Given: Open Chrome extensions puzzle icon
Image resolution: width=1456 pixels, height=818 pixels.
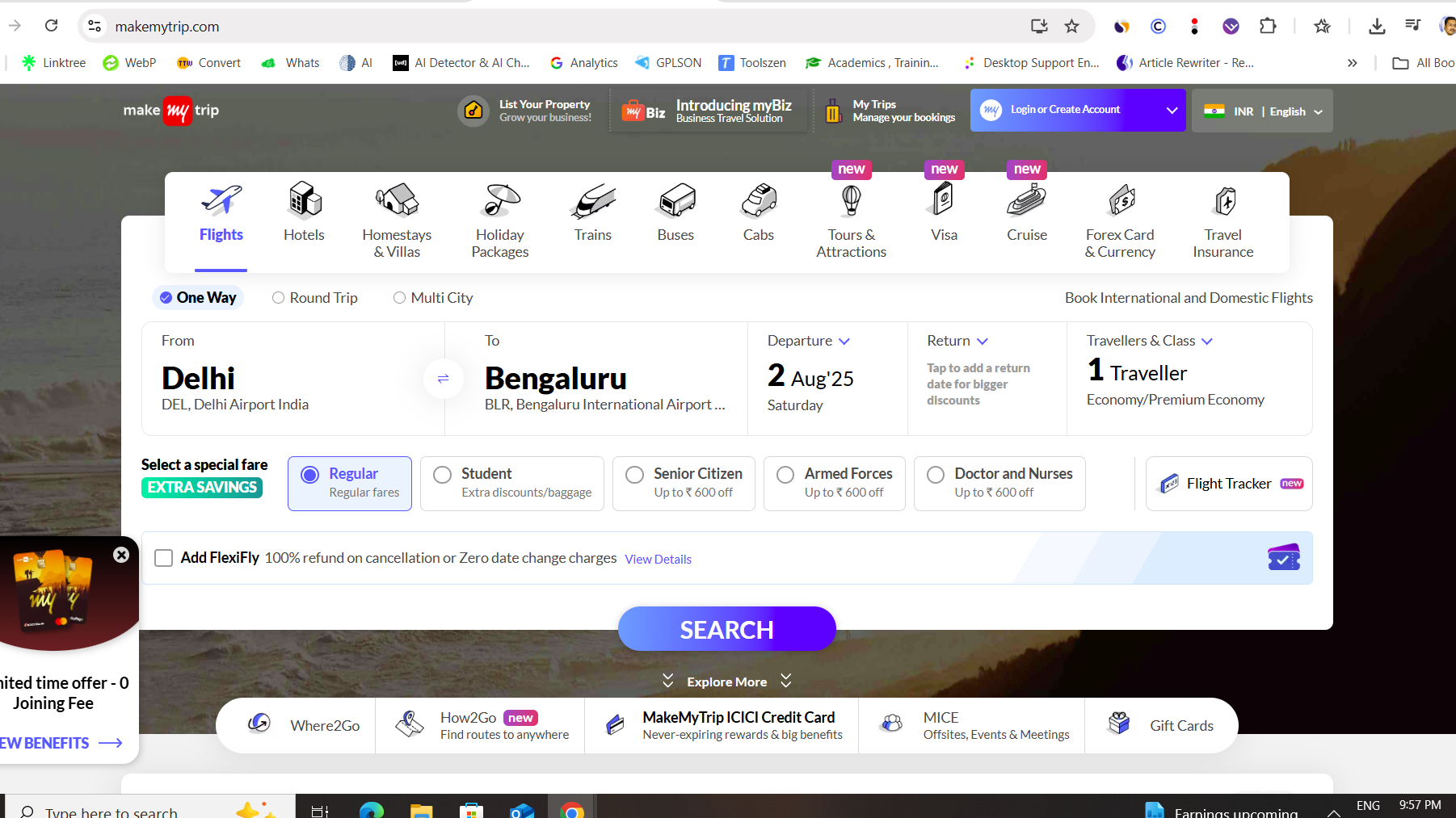Looking at the screenshot, I should pyautogui.click(x=1268, y=26).
